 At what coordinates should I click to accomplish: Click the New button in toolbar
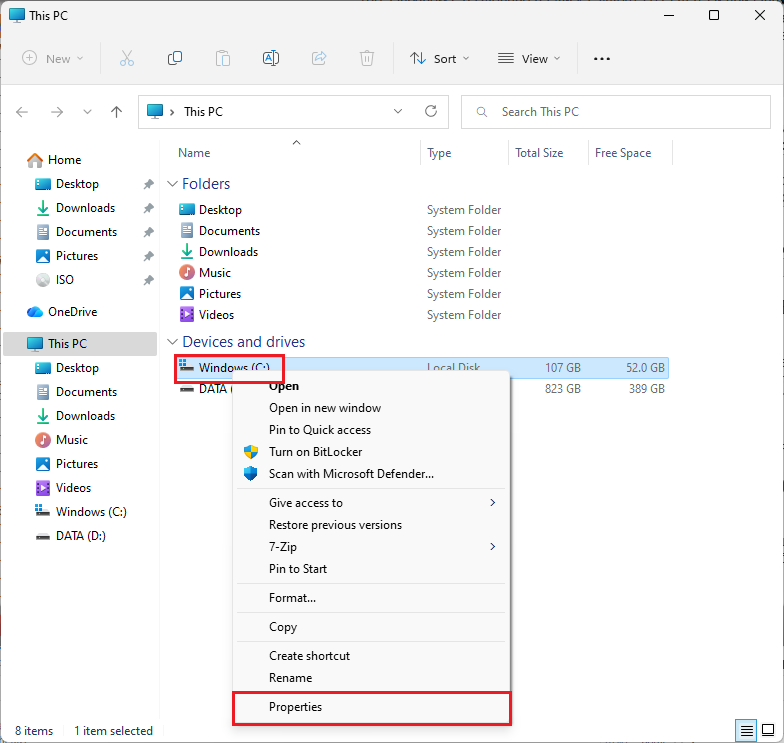tap(53, 59)
